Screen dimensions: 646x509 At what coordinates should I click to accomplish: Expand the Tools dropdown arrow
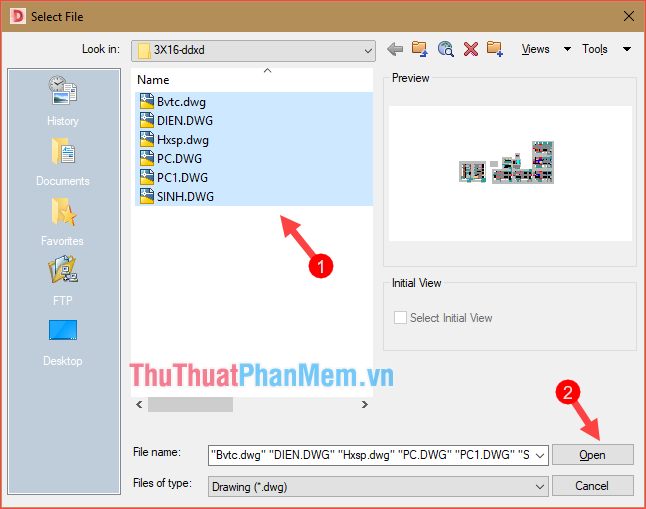point(627,49)
